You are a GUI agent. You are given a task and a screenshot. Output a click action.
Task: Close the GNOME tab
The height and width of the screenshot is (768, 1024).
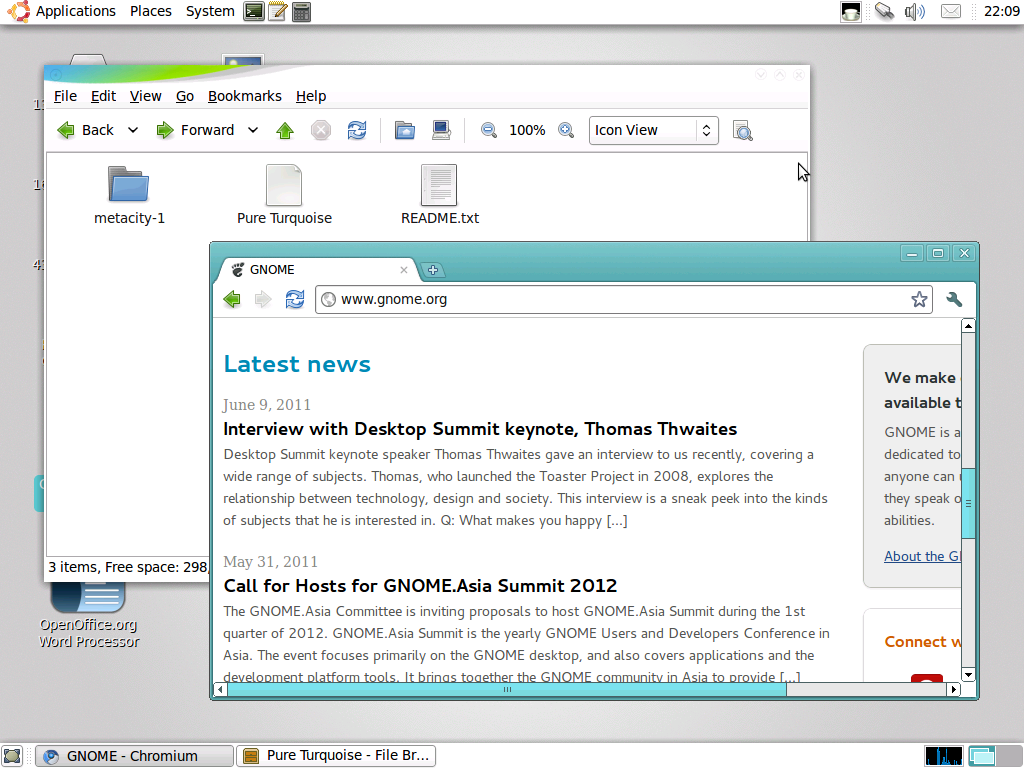tap(404, 270)
